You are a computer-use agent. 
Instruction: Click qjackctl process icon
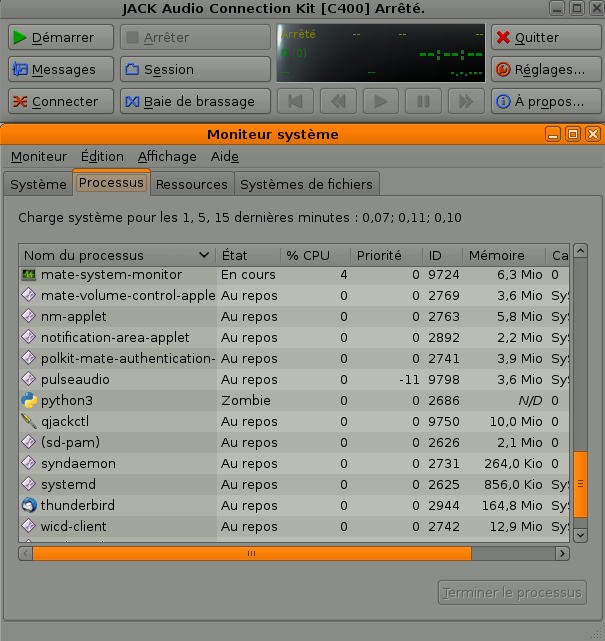[x=29, y=421]
